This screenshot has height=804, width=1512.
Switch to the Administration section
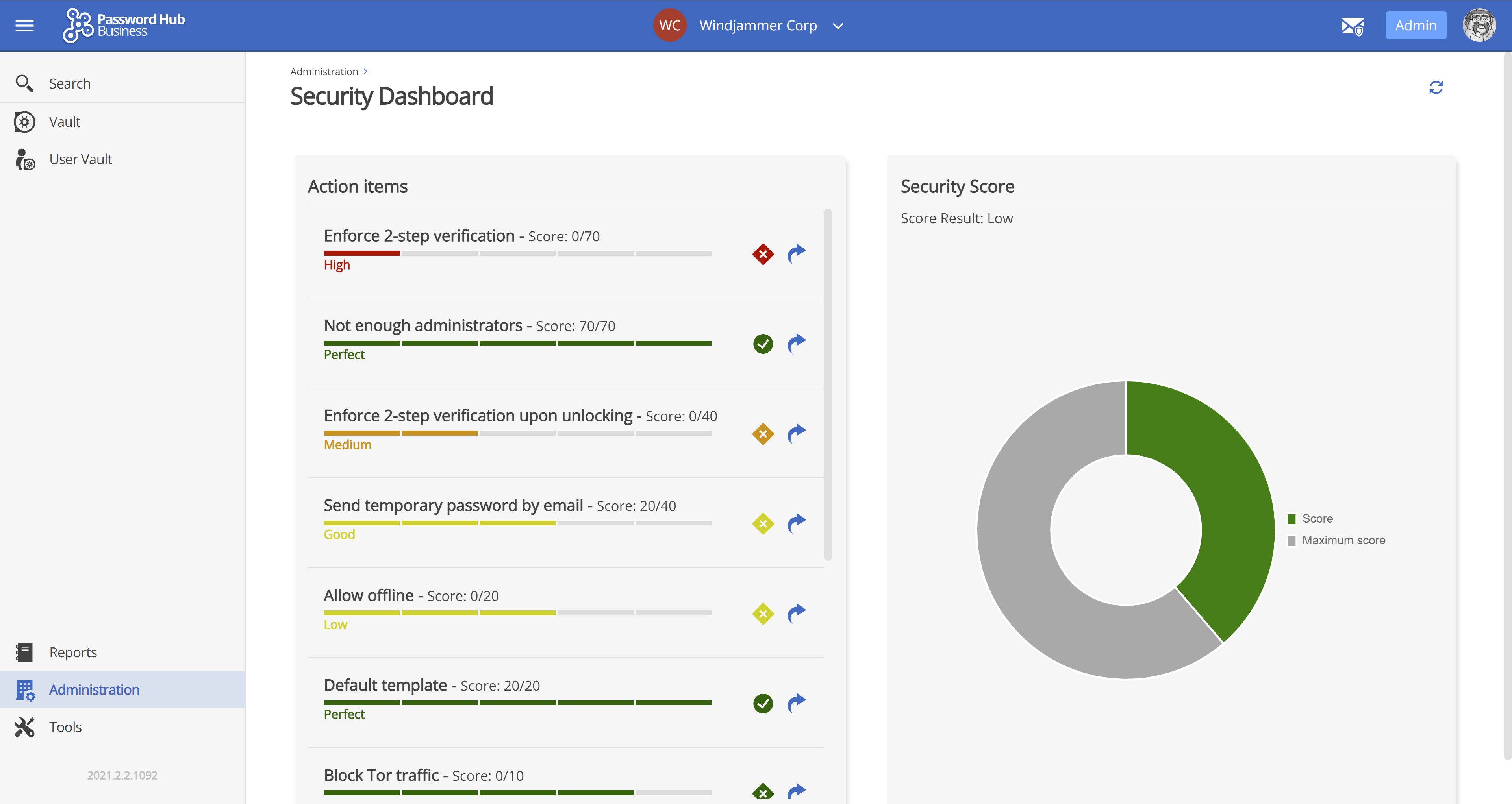pos(94,689)
